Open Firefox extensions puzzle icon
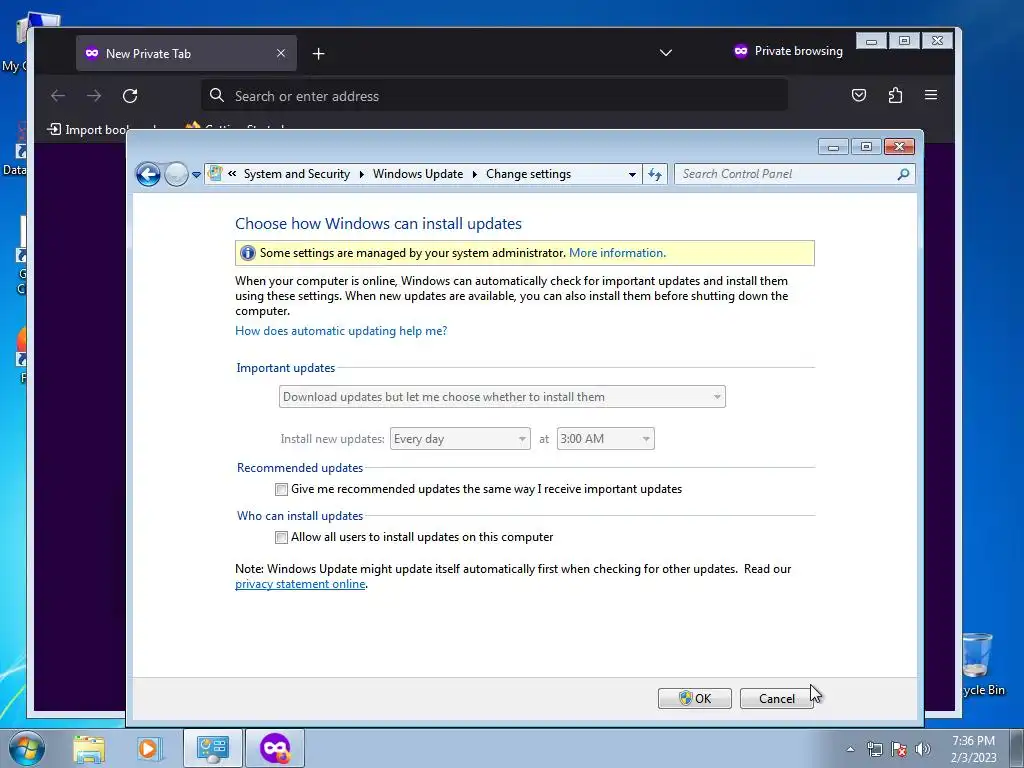The width and height of the screenshot is (1024, 768). pos(895,95)
